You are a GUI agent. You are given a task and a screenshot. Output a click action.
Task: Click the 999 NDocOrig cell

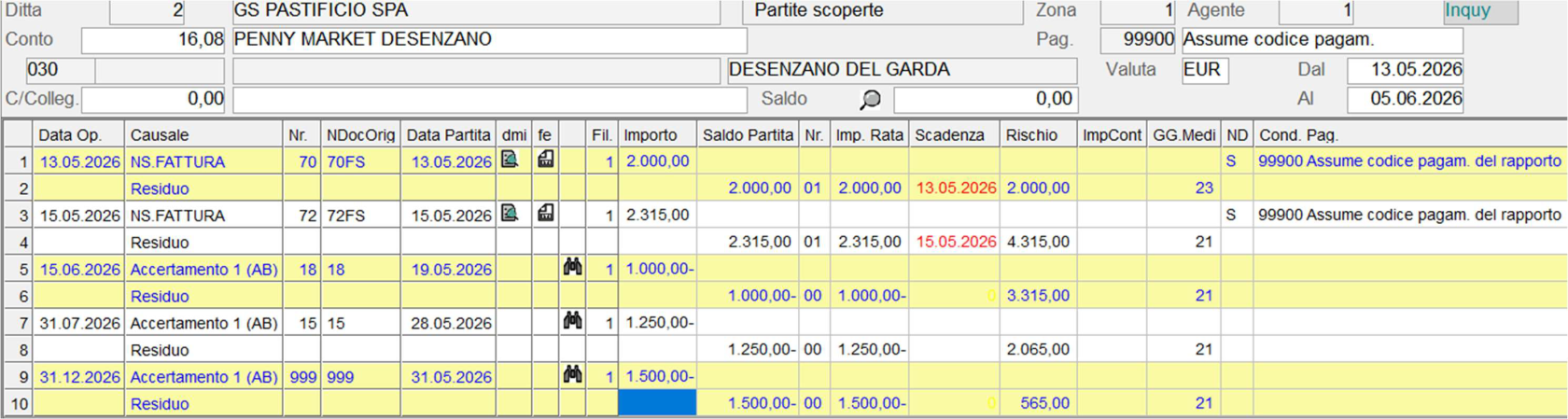point(360,376)
